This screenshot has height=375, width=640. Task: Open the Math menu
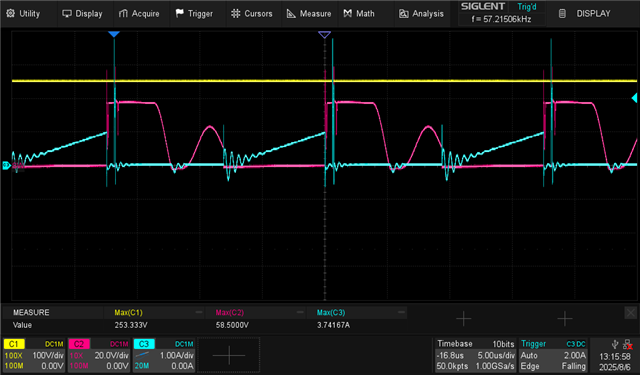pos(359,13)
